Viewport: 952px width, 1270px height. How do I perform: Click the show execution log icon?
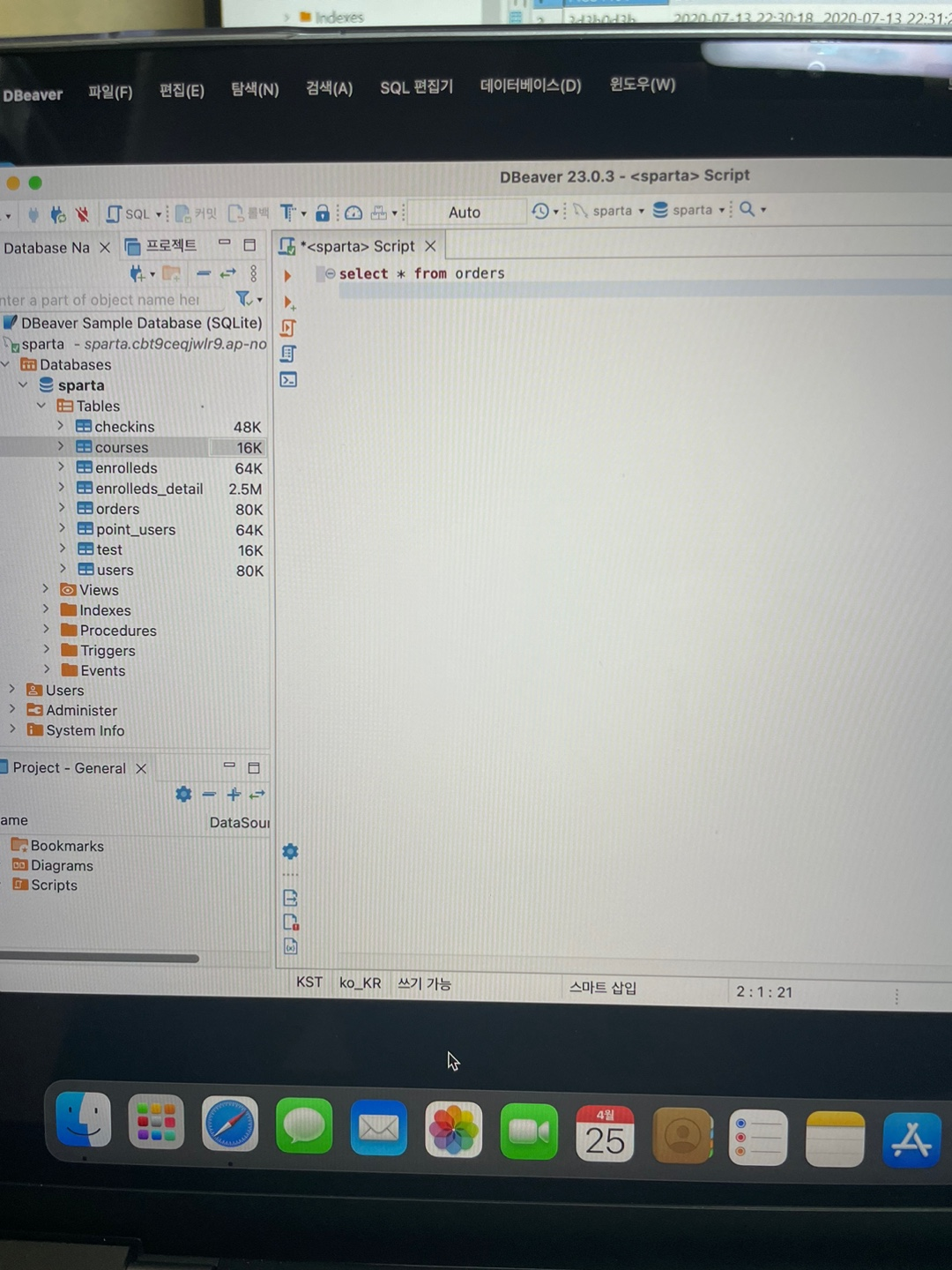291,923
